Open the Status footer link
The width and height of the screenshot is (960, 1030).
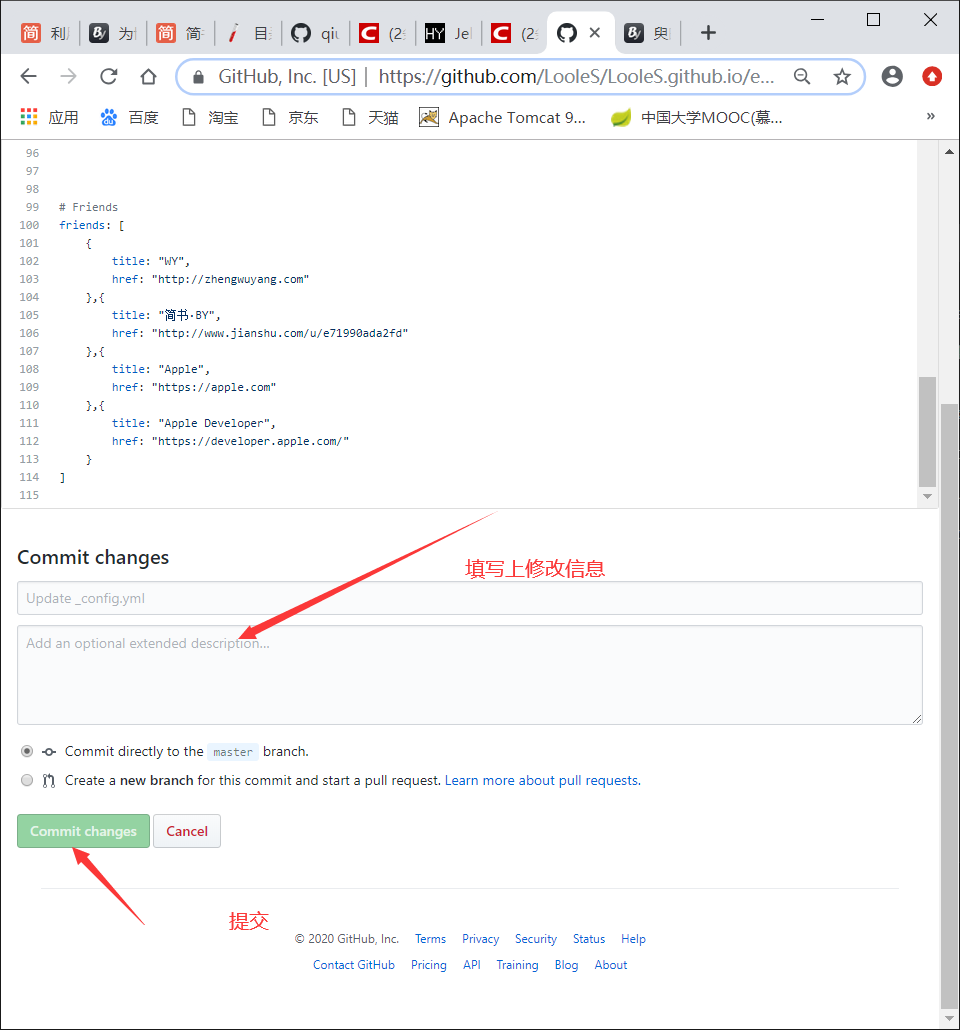click(x=589, y=939)
